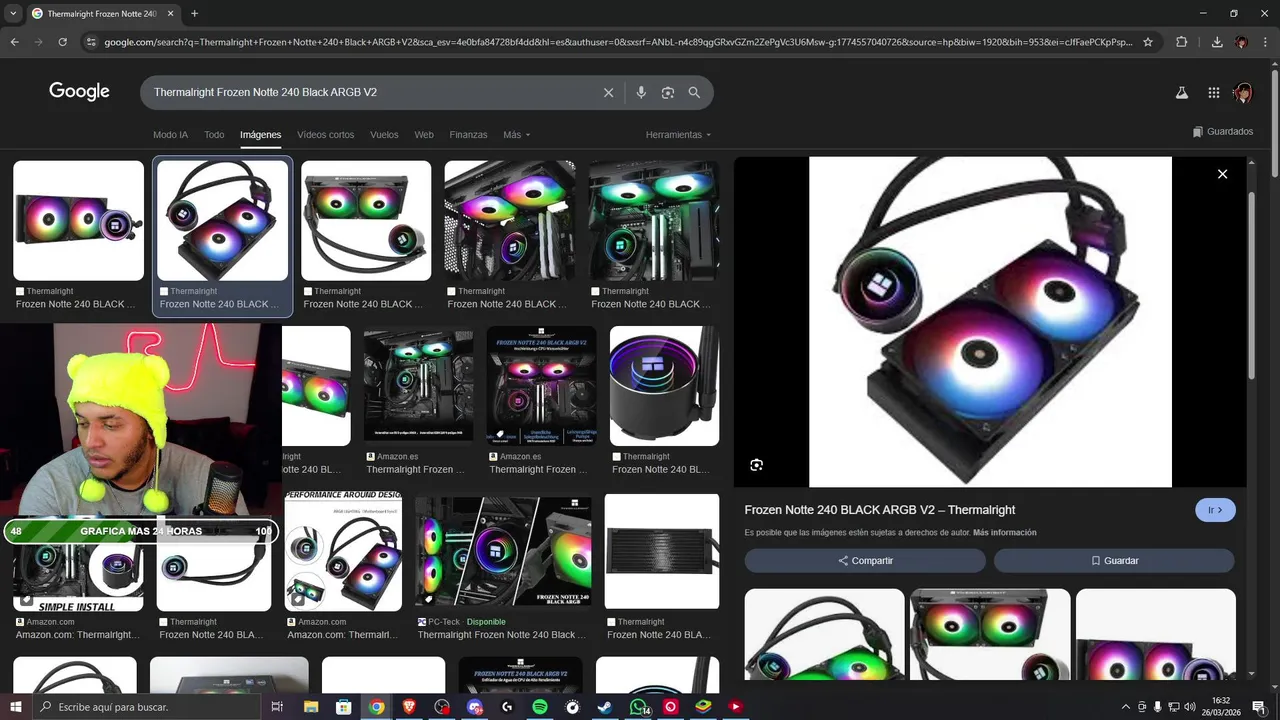This screenshot has width=1280, height=720.
Task: Open Chrome profile avatar in toolbar
Action: pos(1241,42)
